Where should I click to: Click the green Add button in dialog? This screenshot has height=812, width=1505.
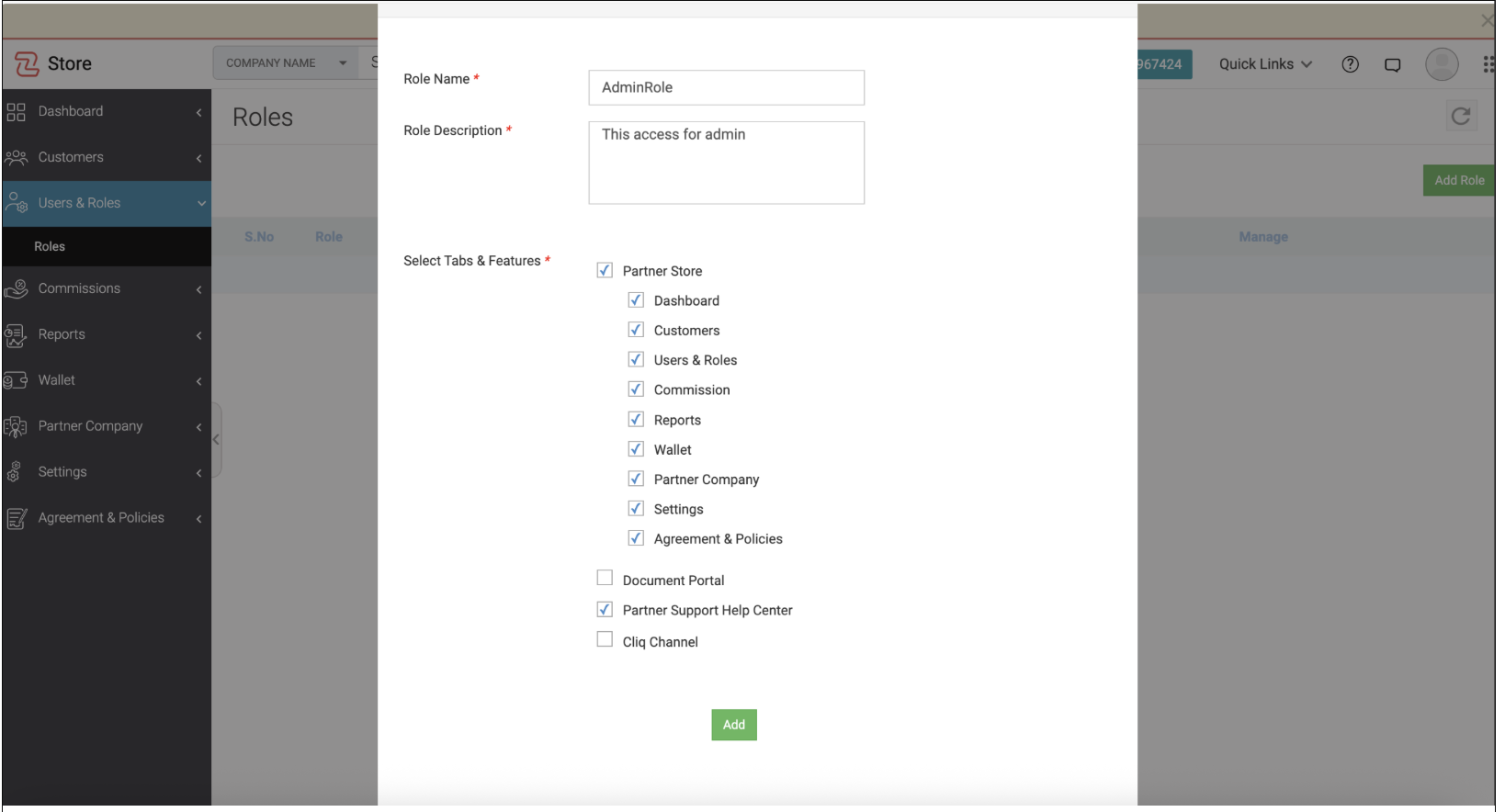point(734,725)
